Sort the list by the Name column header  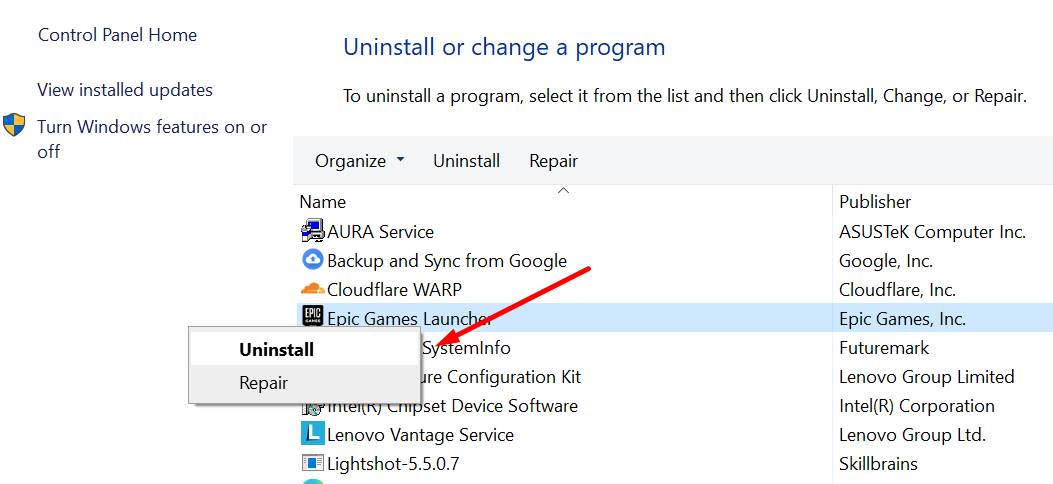pos(323,202)
